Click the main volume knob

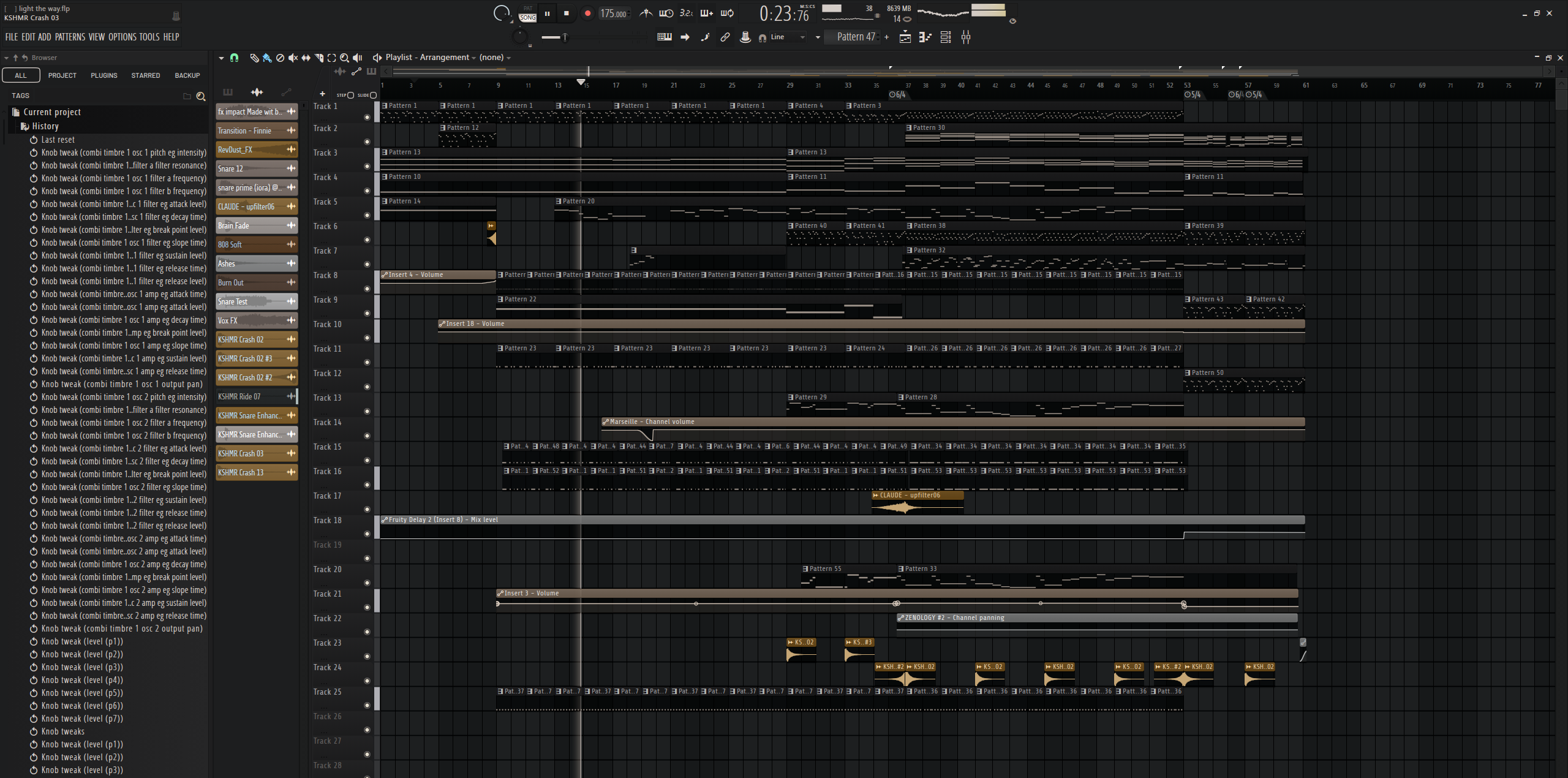(502, 13)
